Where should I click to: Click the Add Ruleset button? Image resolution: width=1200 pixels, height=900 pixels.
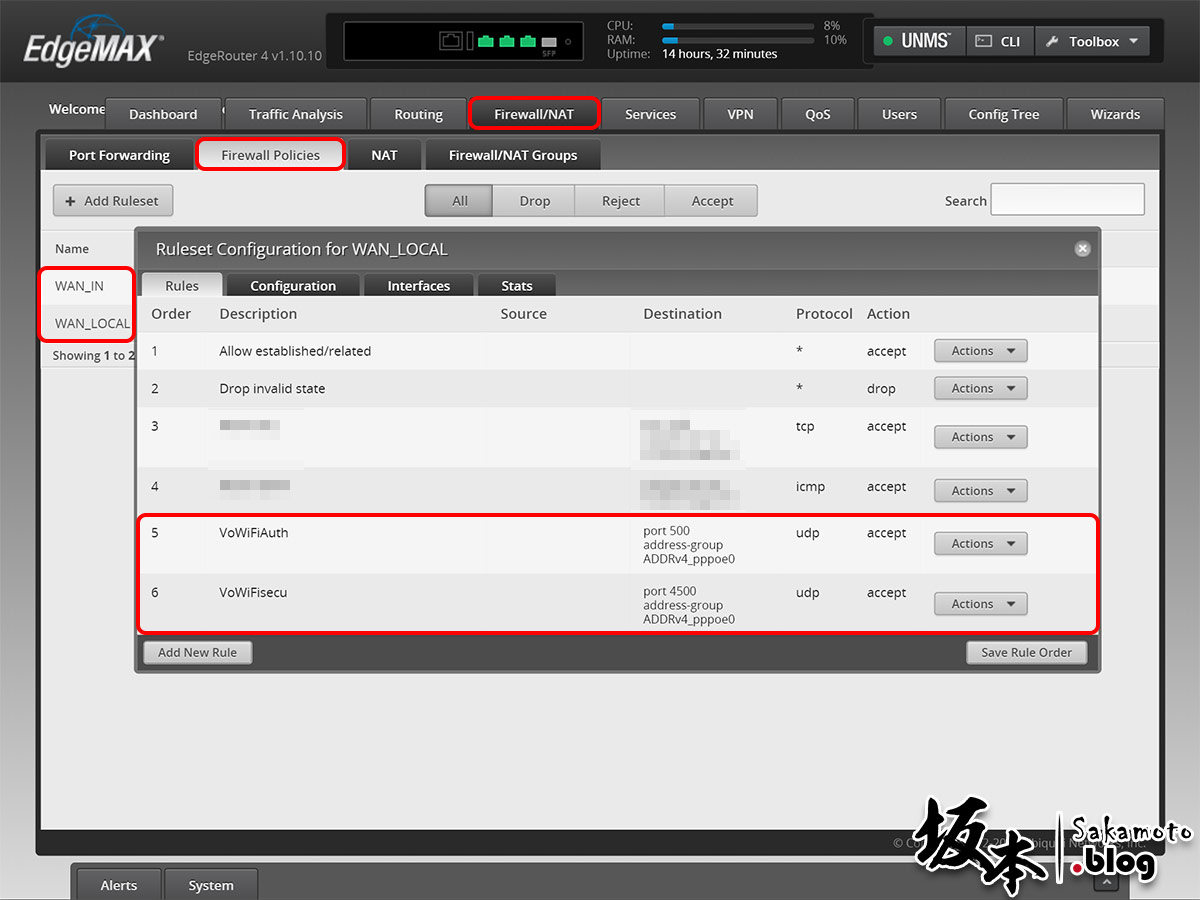[113, 201]
